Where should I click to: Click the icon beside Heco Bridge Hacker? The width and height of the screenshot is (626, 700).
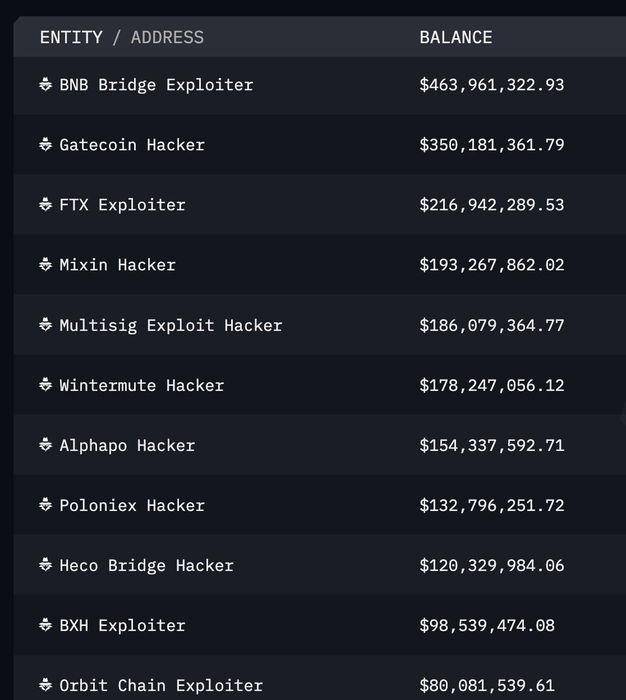46,565
